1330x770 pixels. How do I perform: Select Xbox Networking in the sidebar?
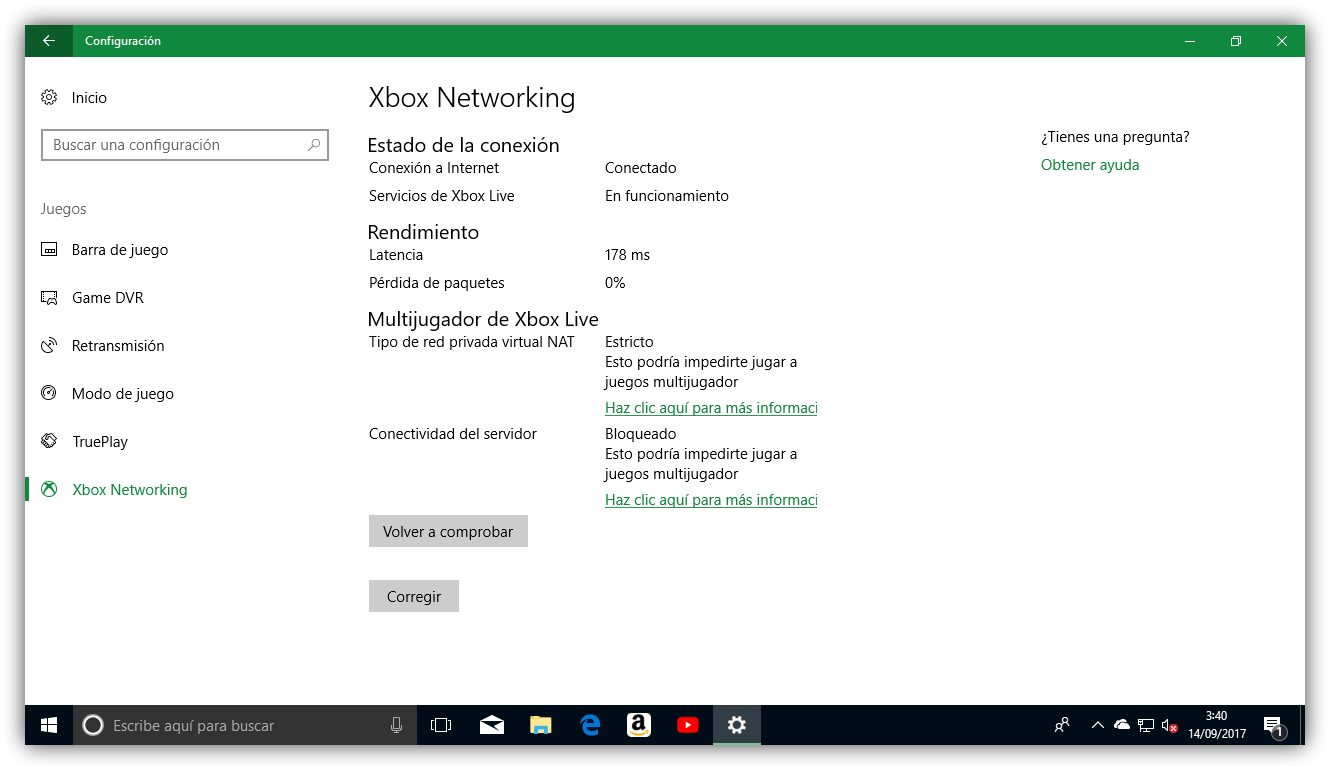click(x=114, y=490)
